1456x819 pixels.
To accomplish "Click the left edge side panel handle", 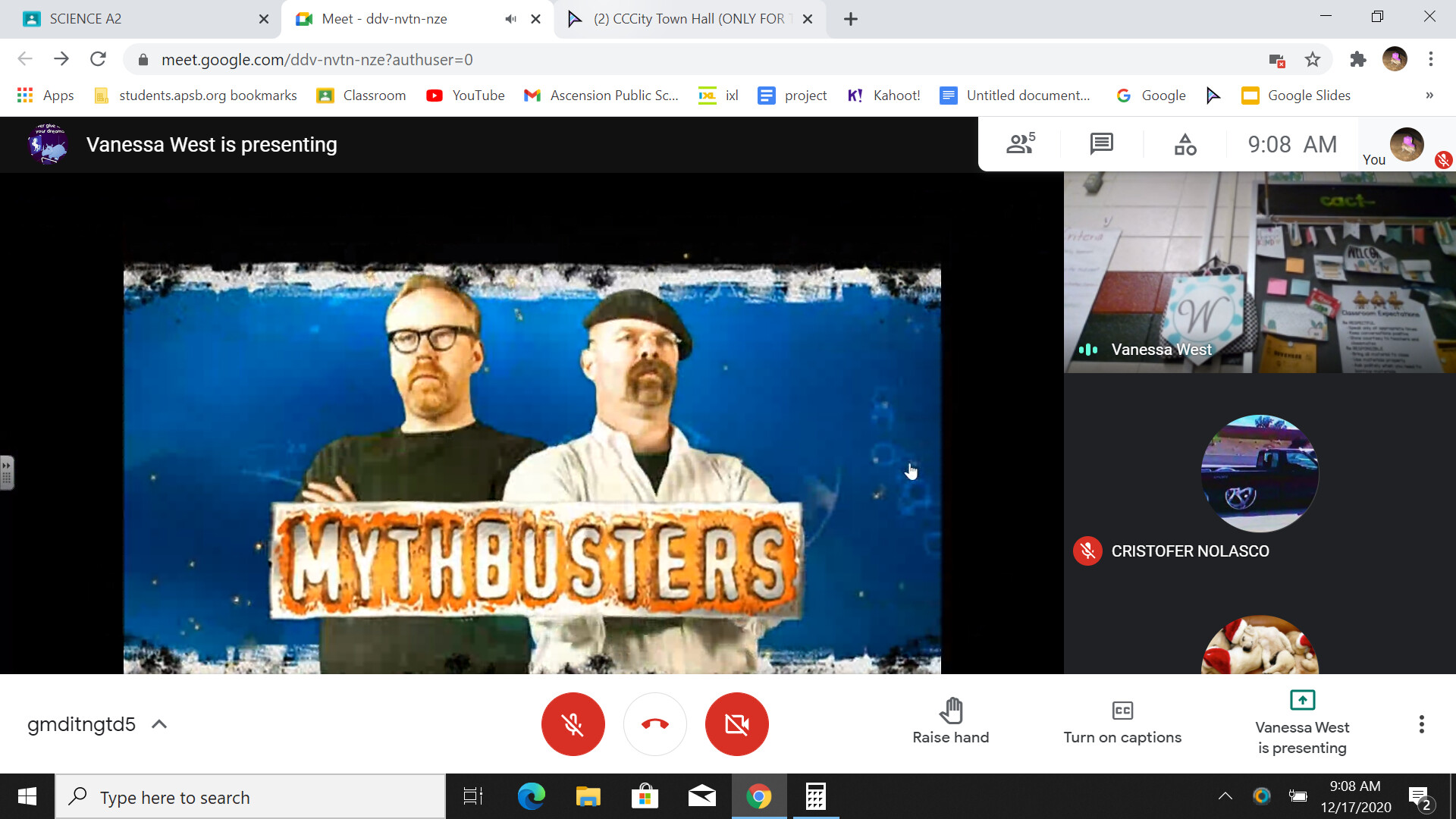I will (7, 472).
